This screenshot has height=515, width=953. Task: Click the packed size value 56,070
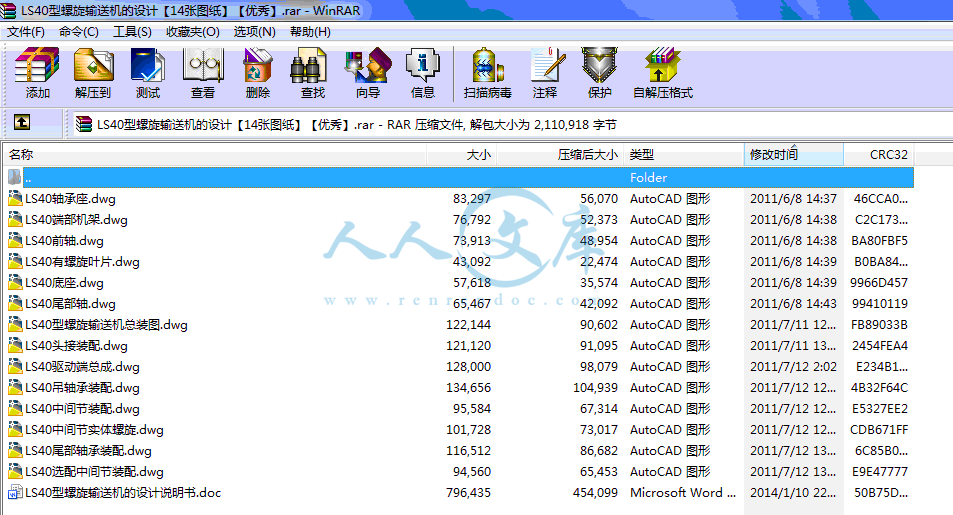coord(599,199)
